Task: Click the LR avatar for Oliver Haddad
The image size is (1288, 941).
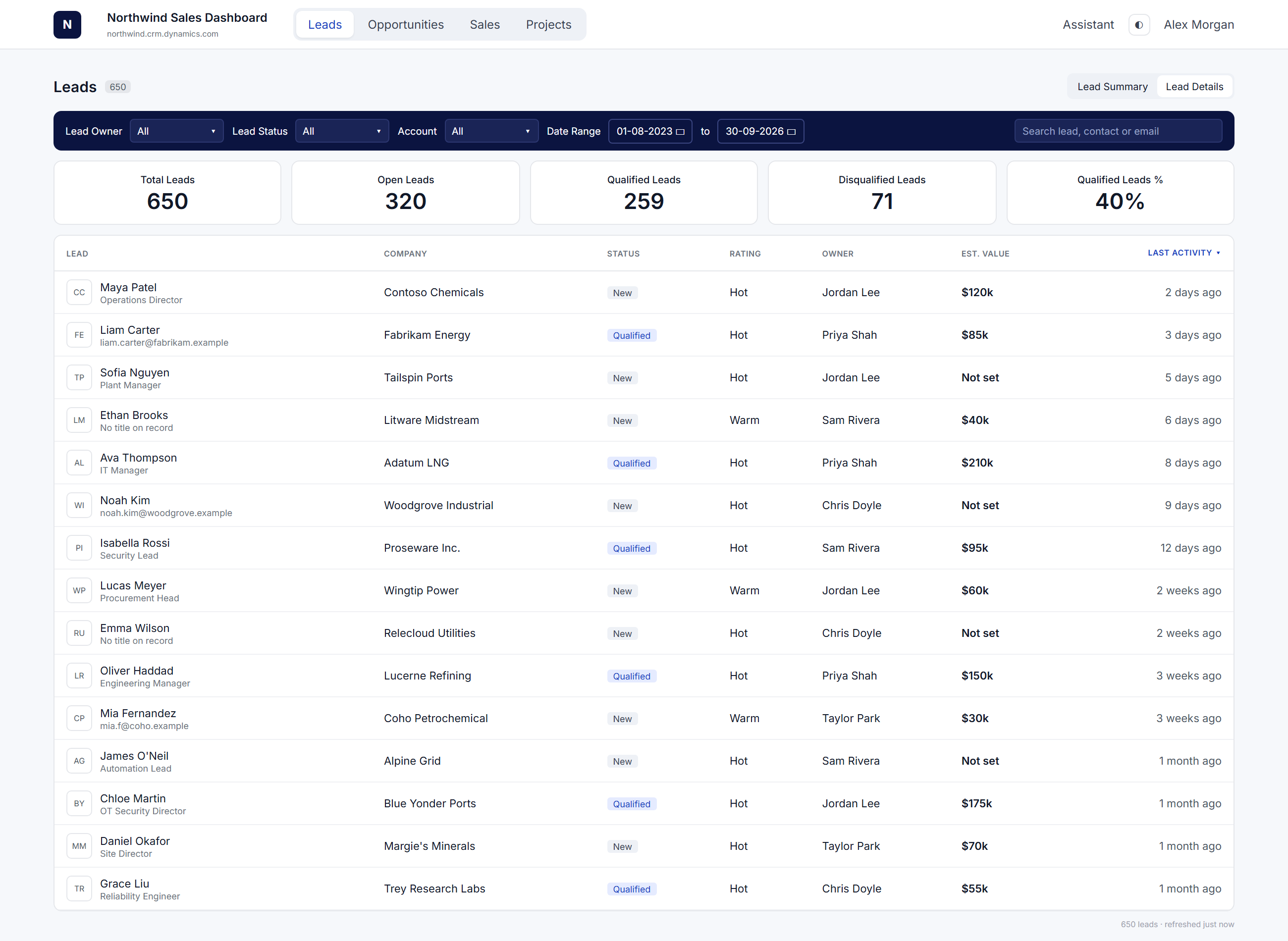Action: click(79, 676)
